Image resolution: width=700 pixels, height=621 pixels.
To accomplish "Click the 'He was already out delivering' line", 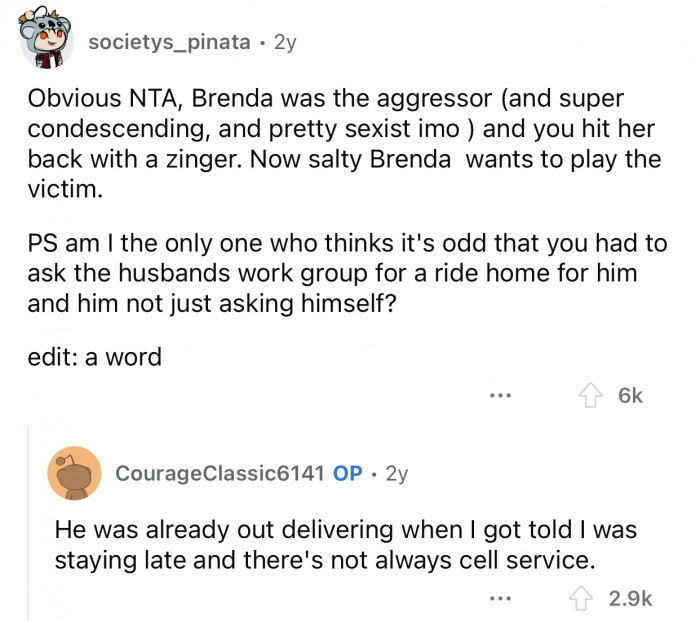I will (346, 529).
